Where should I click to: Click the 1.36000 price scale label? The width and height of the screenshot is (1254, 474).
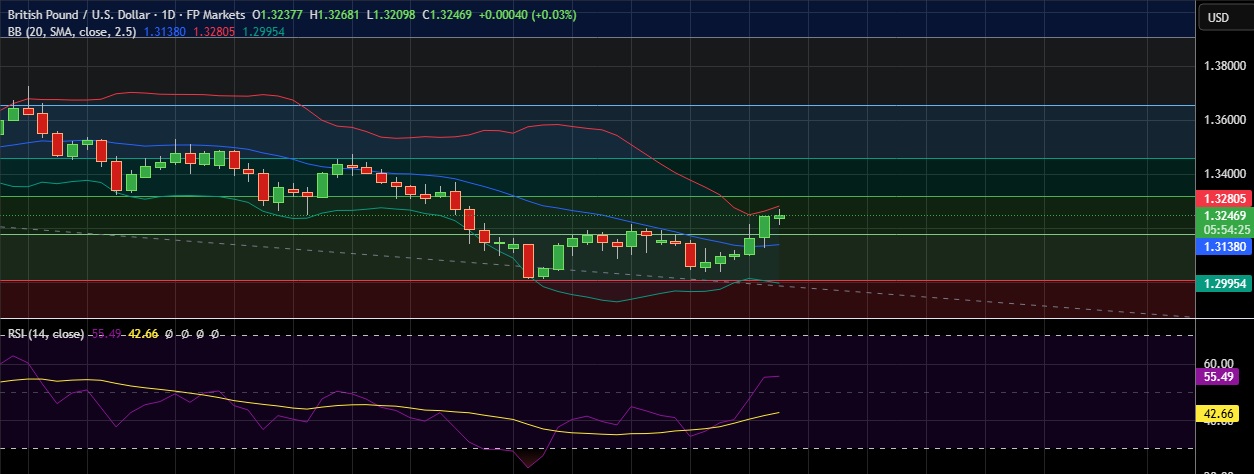point(1223,120)
